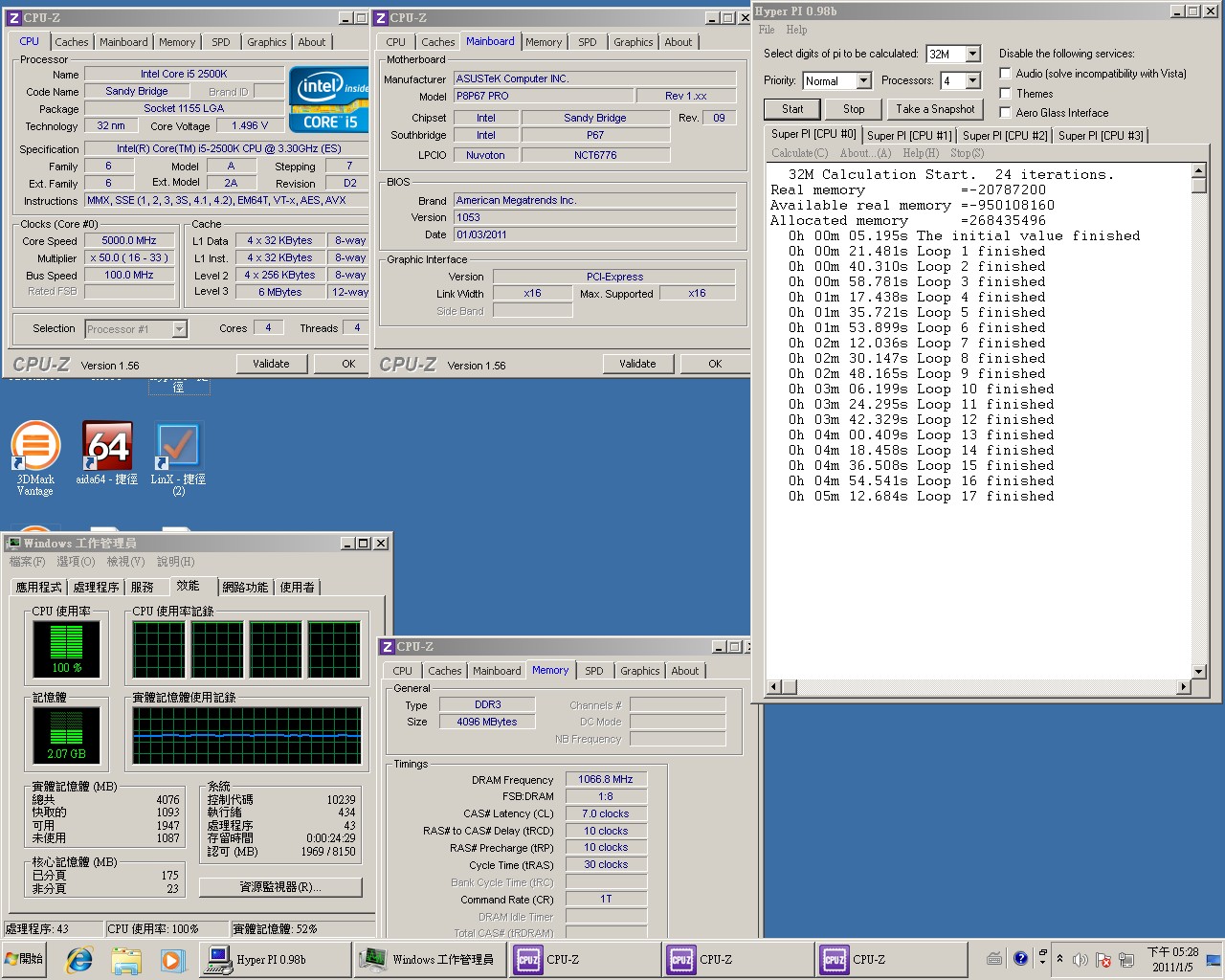Click the show desktop tray icon

pyautogui.click(x=1214, y=959)
